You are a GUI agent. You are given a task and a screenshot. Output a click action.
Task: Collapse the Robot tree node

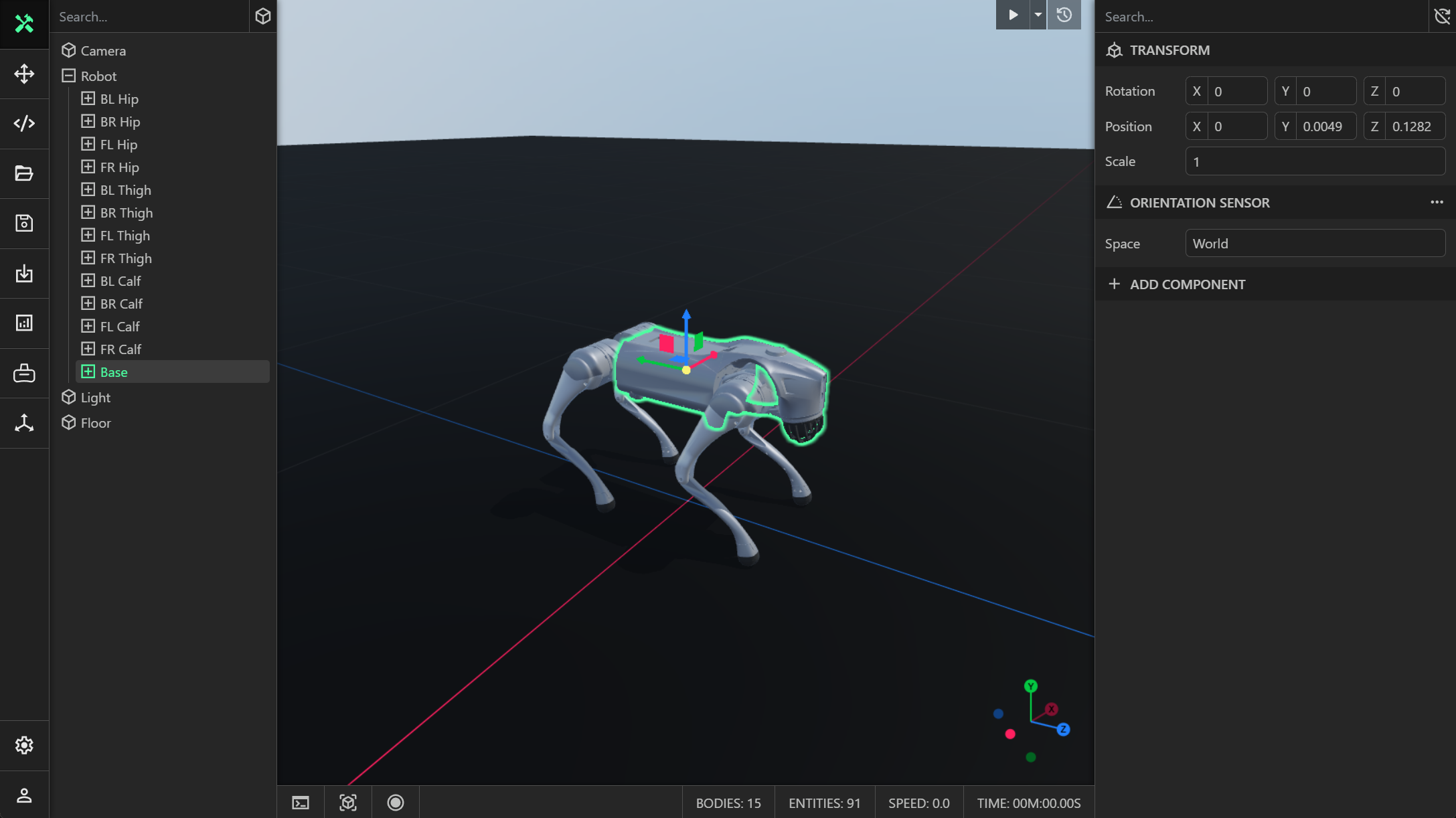(x=68, y=76)
